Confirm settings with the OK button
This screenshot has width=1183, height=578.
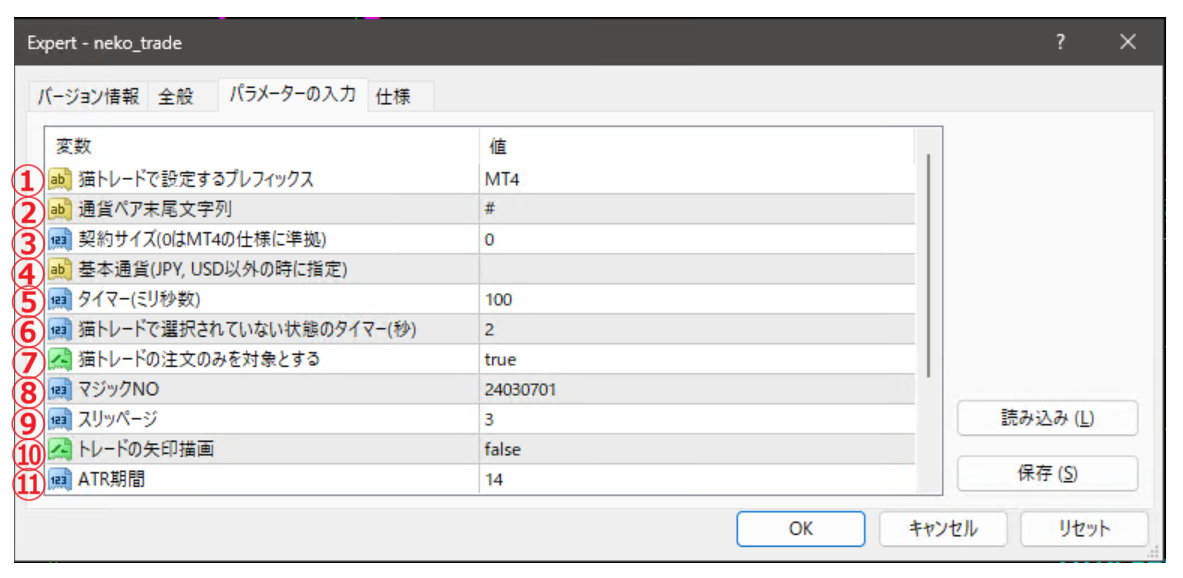tap(801, 529)
